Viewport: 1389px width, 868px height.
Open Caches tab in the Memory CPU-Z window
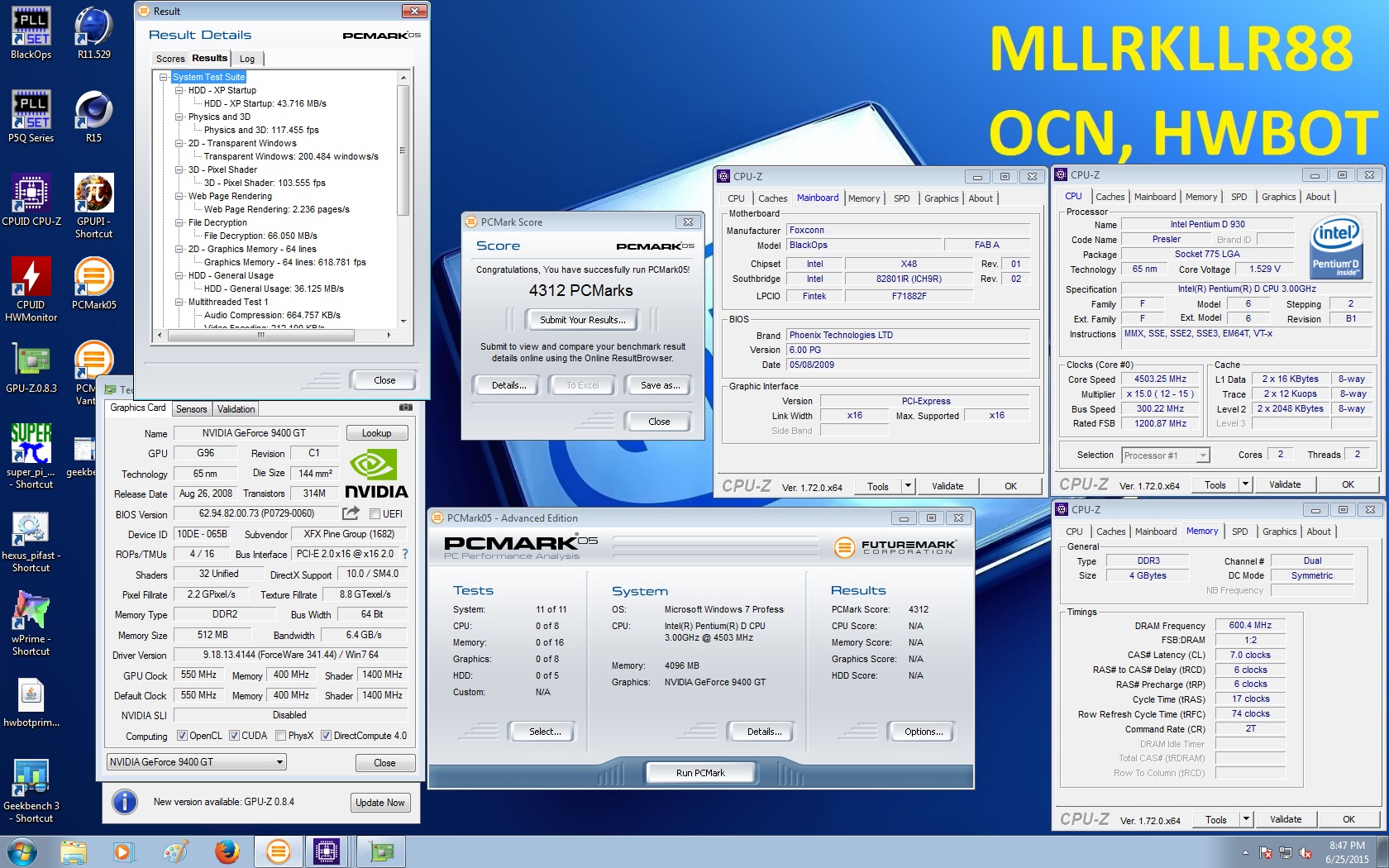pyautogui.click(x=1110, y=532)
